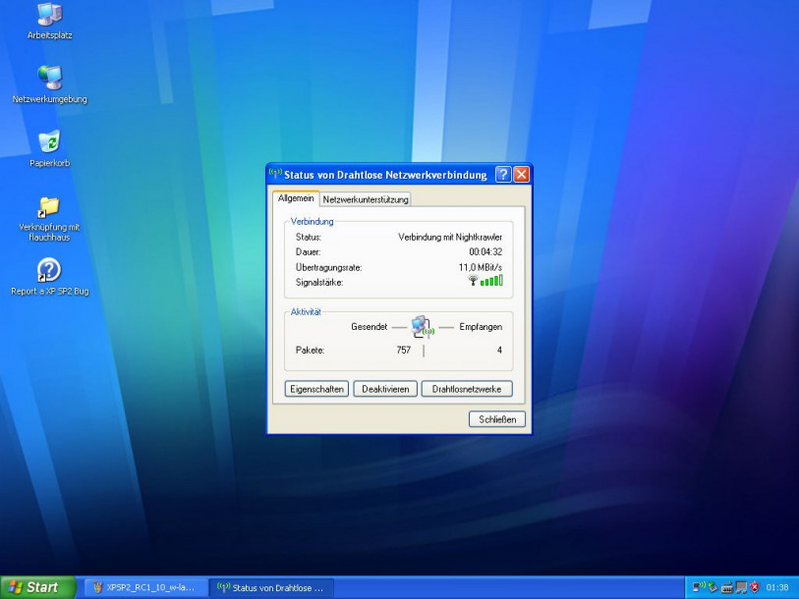This screenshot has height=599, width=799.
Task: Click the Empfangen label
Action: pos(481,326)
